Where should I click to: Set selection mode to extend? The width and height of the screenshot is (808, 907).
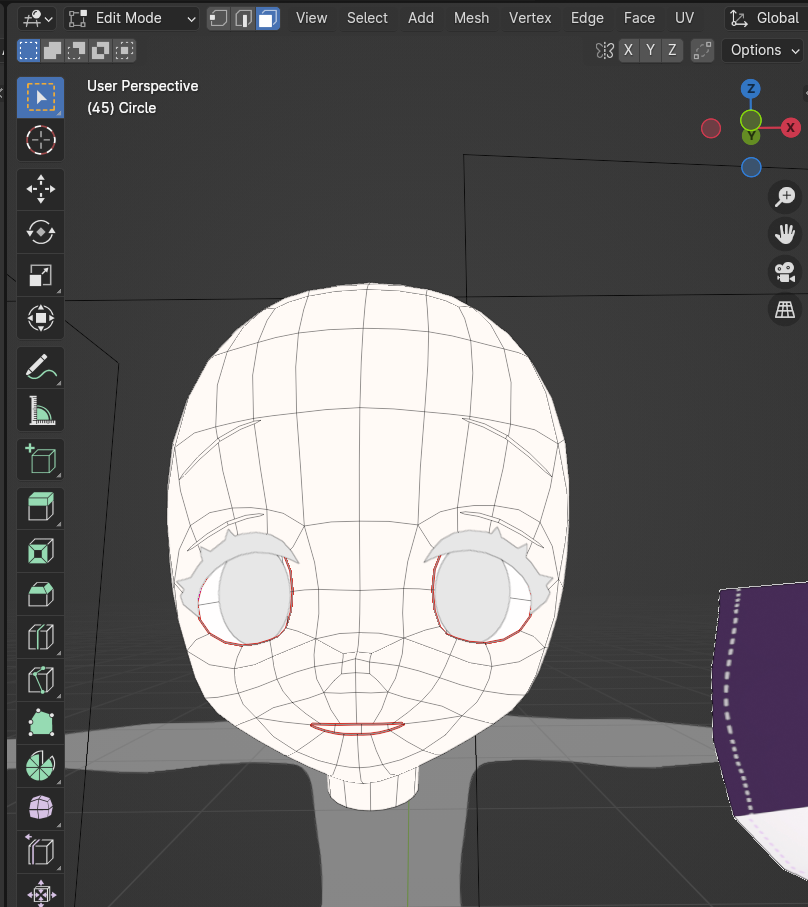point(53,50)
